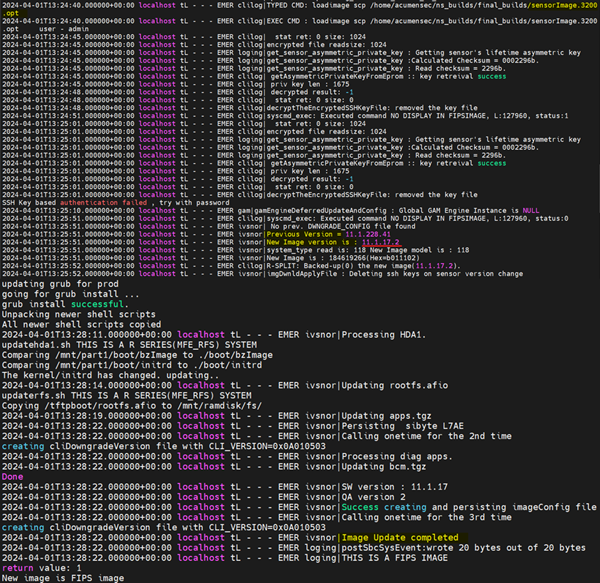Click 'Comparing /mnt/part1/boot/bzImage' line

pos(137,355)
